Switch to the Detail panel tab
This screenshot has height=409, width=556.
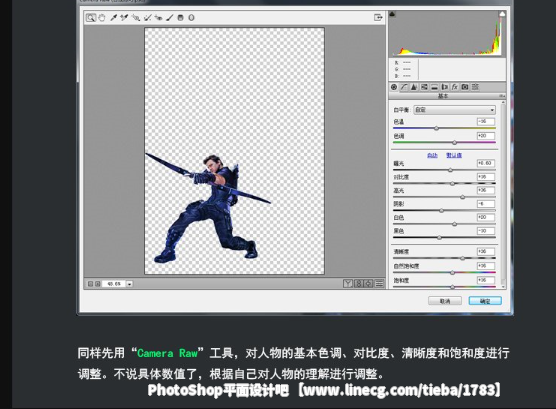pos(414,87)
